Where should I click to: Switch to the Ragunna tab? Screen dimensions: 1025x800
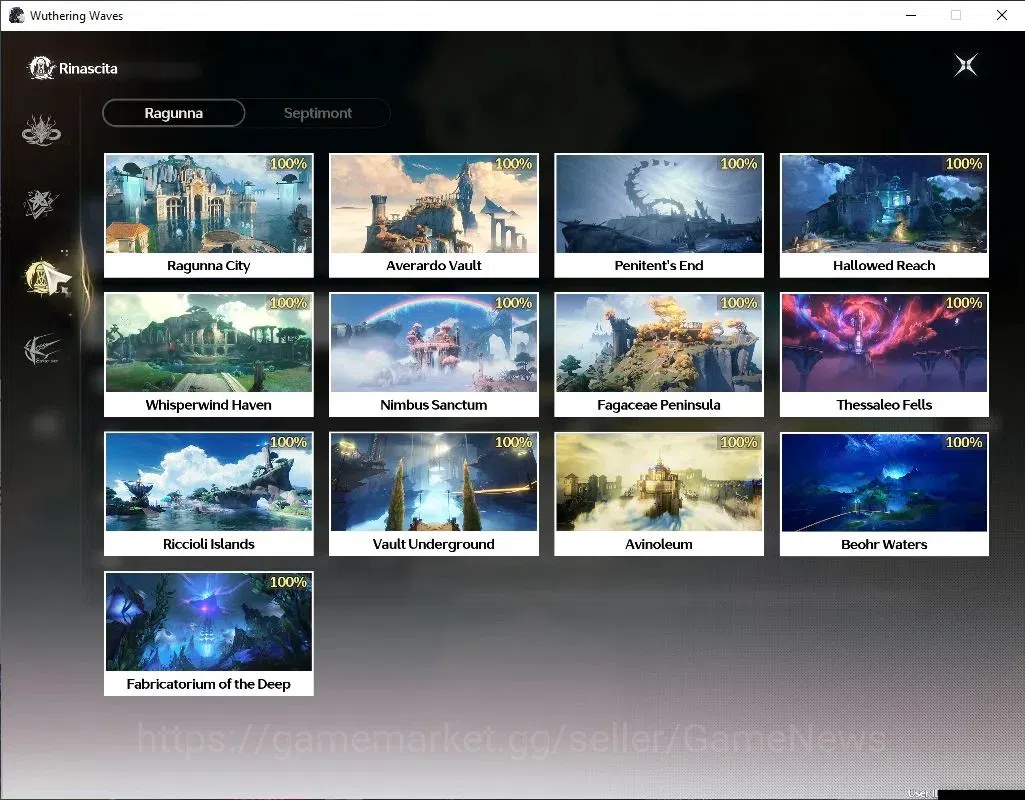coord(174,113)
